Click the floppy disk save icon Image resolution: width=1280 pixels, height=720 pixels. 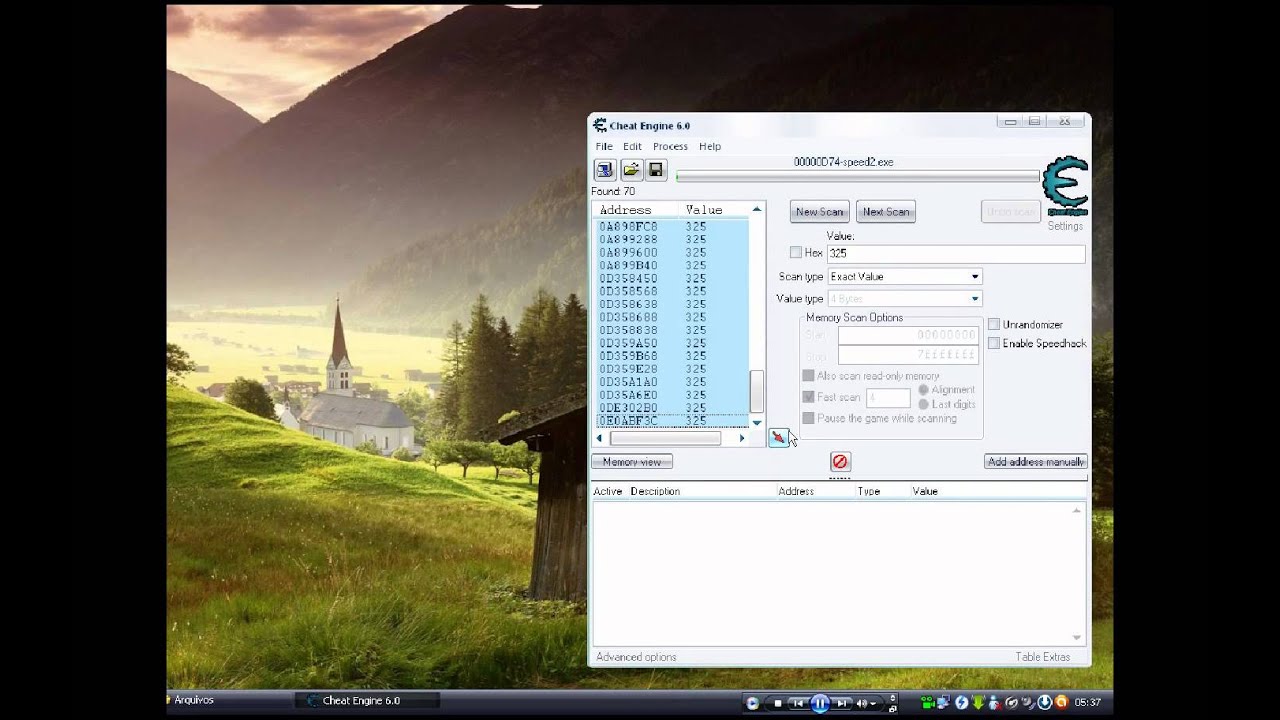click(656, 170)
